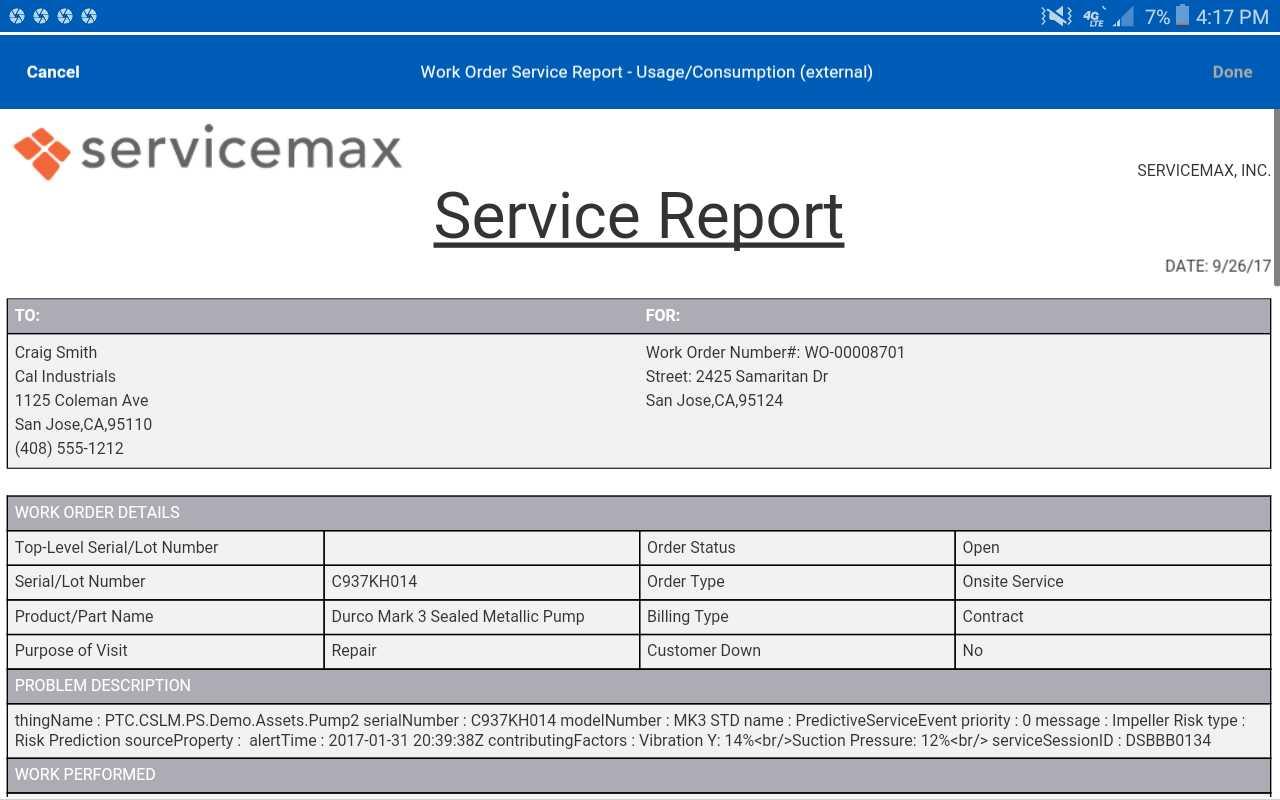
Task: Select the Purpose of Visit value "Repair"
Action: [x=482, y=651]
